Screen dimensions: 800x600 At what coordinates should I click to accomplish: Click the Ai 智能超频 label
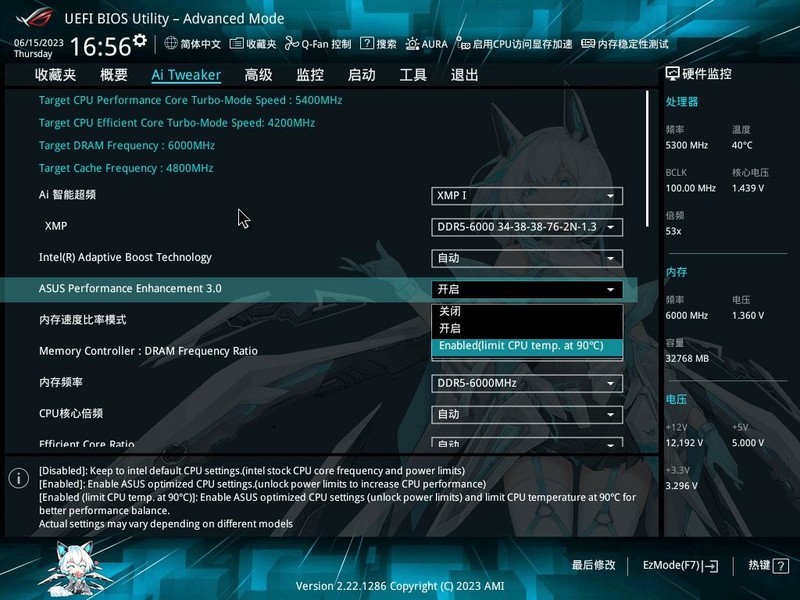(x=67, y=195)
